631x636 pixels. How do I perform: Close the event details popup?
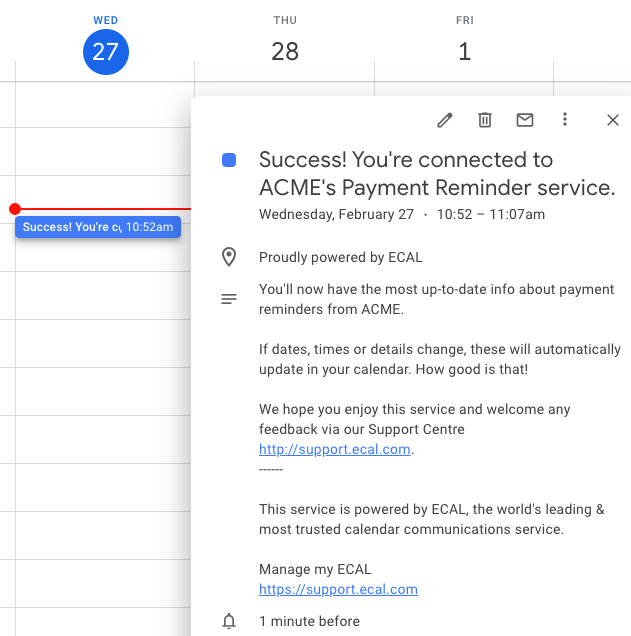pyautogui.click(x=613, y=120)
